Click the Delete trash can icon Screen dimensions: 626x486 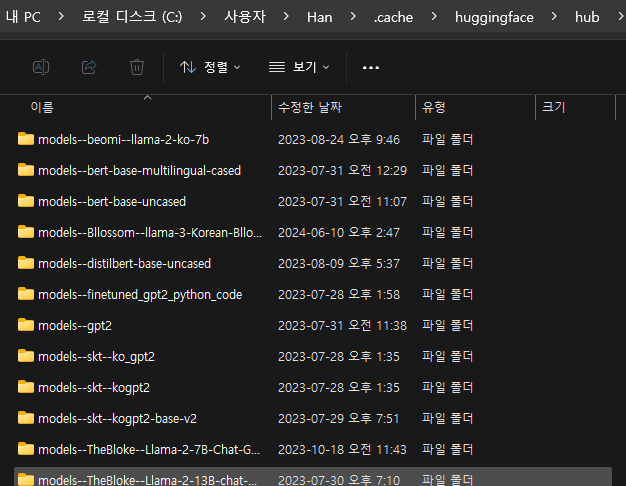[x=137, y=67]
